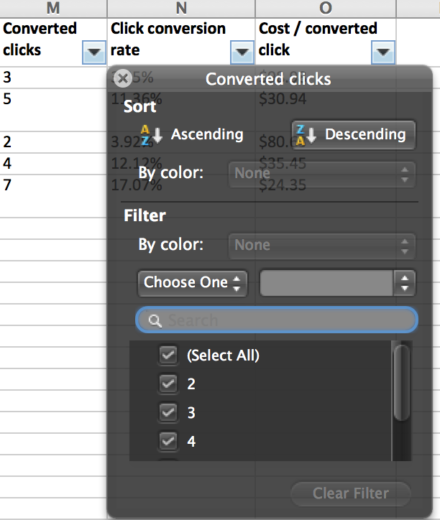Click the empty filter value text field
440x520 pixels.
click(327, 283)
